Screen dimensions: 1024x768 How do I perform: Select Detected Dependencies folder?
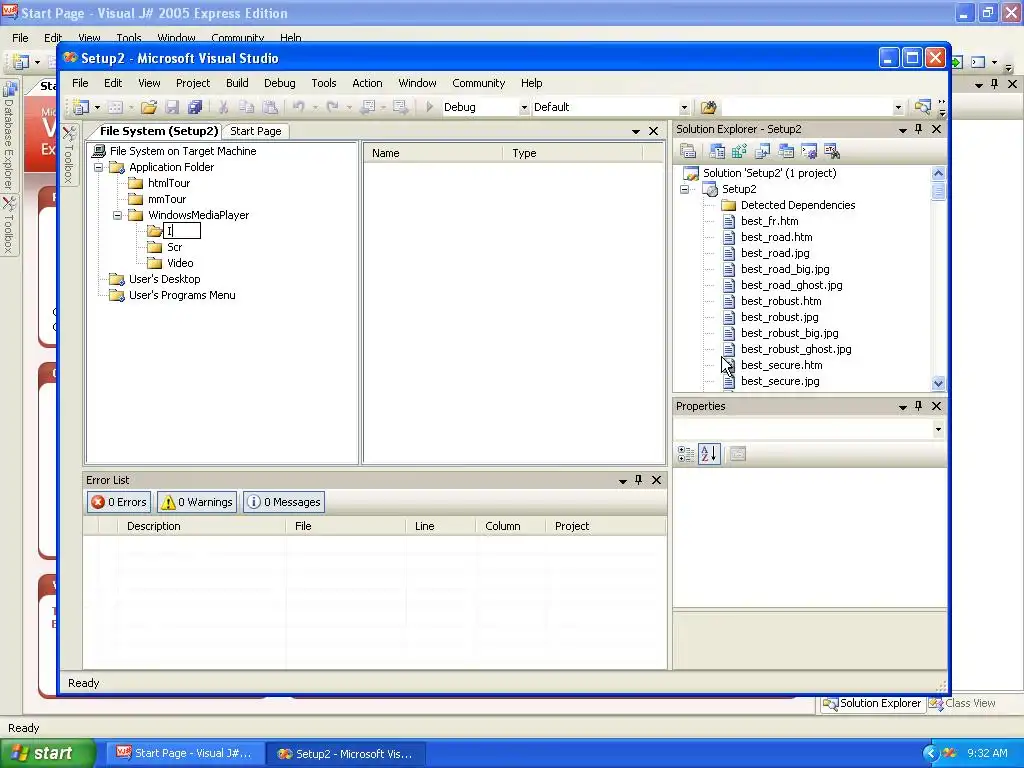point(797,205)
